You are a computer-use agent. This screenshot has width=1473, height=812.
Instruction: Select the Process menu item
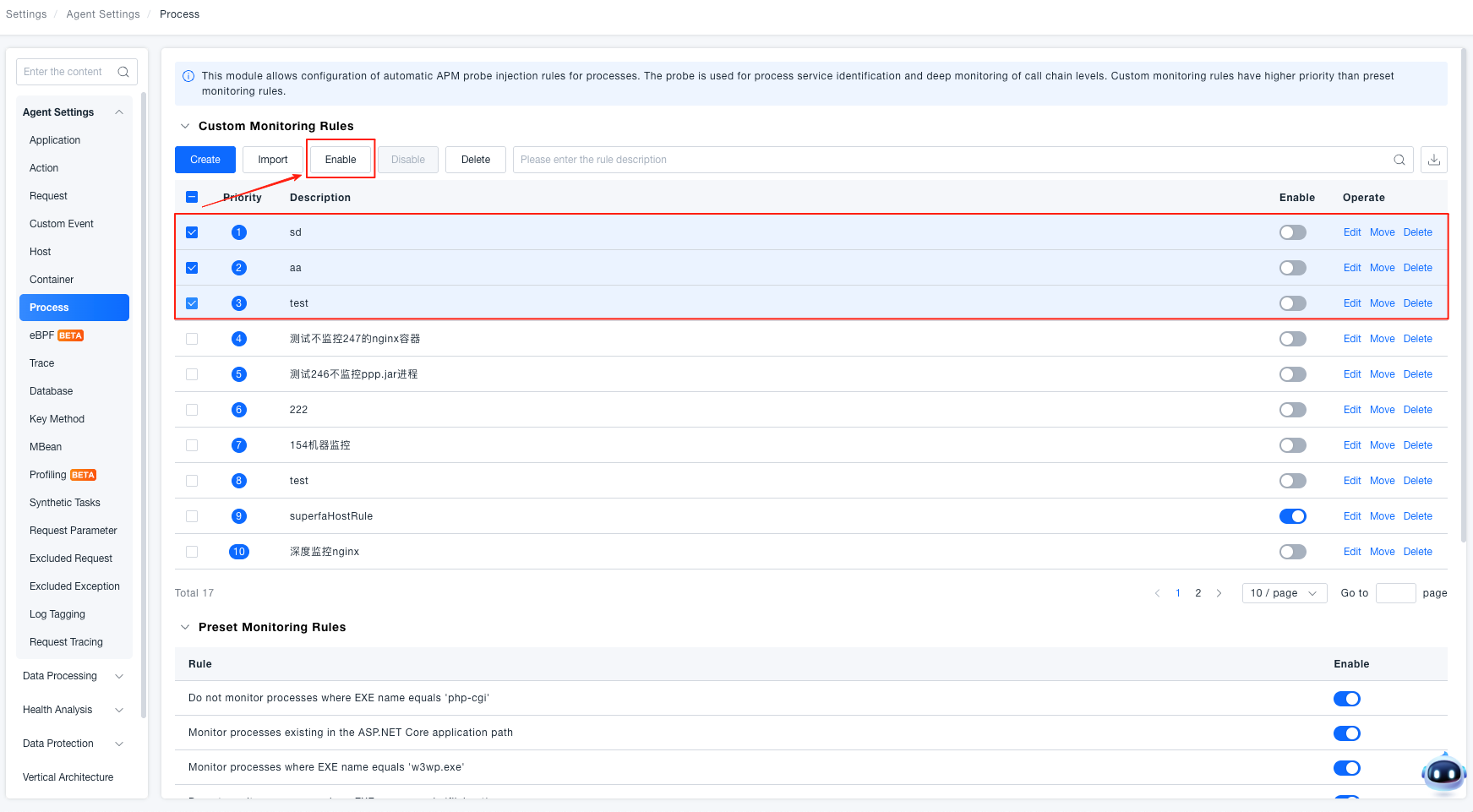[74, 308]
